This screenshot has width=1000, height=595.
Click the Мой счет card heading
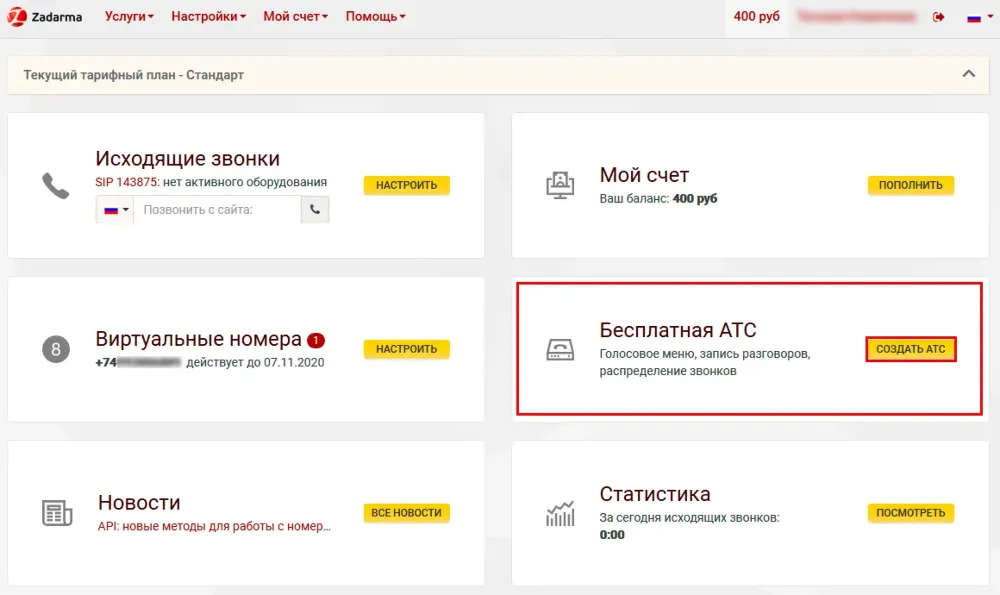click(644, 175)
